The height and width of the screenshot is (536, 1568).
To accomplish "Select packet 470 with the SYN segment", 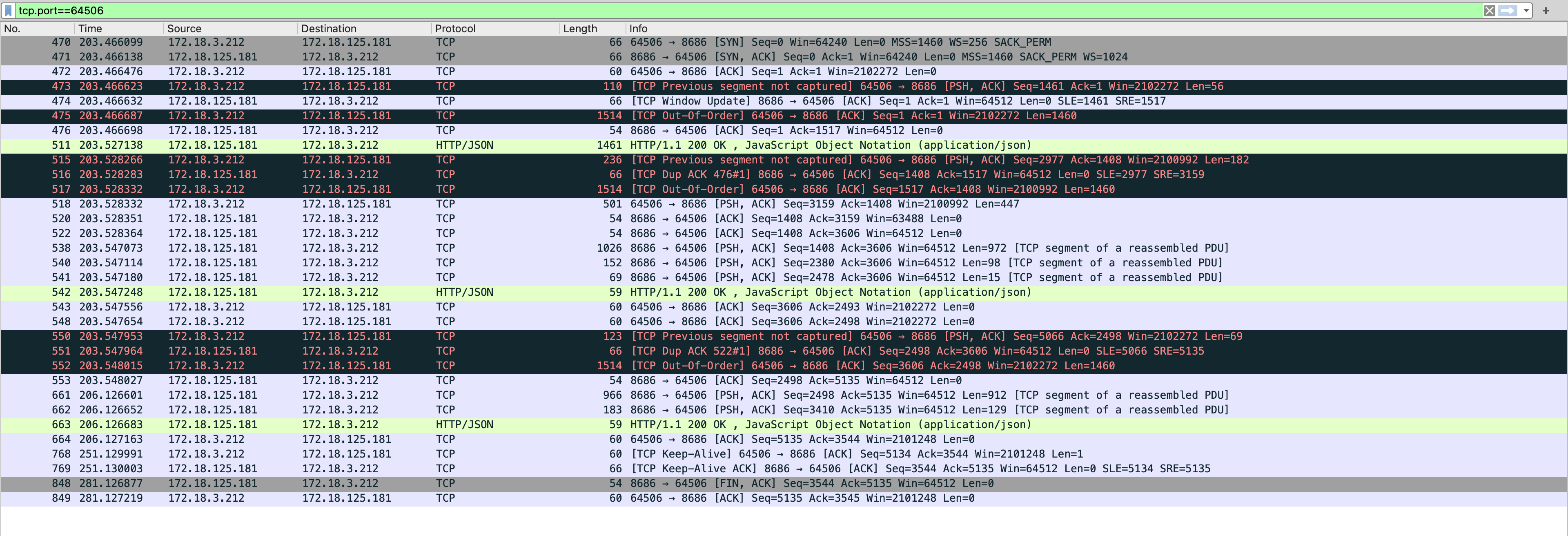I will [x=784, y=42].
